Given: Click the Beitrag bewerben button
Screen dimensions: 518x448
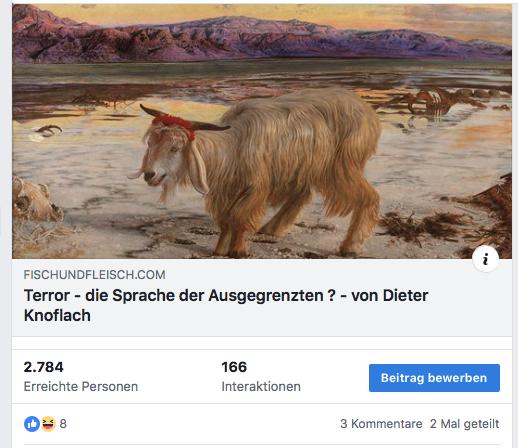Looking at the screenshot, I should (x=434, y=378).
